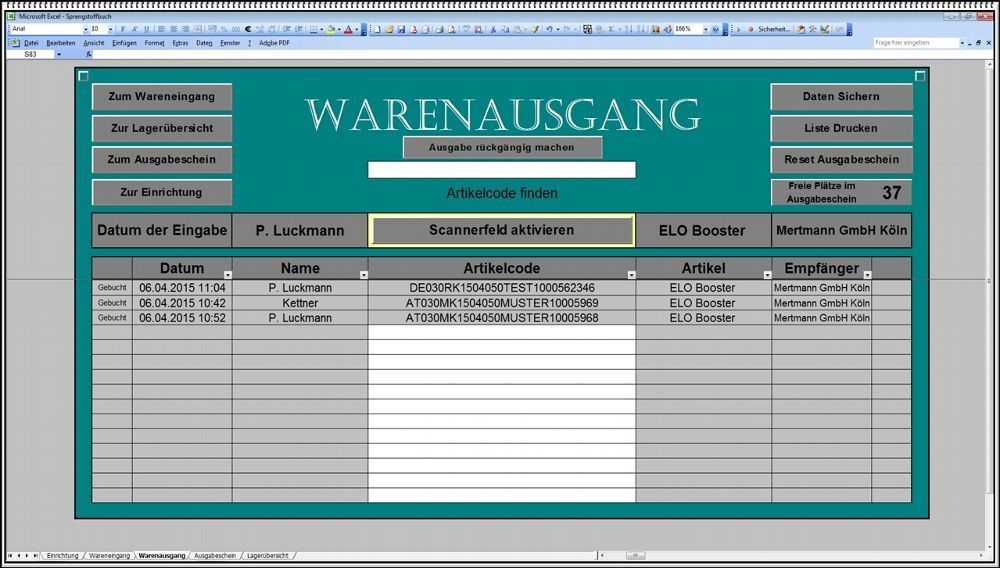Click the Artikelcode finden input field
The width and height of the screenshot is (1000, 568).
501,170
